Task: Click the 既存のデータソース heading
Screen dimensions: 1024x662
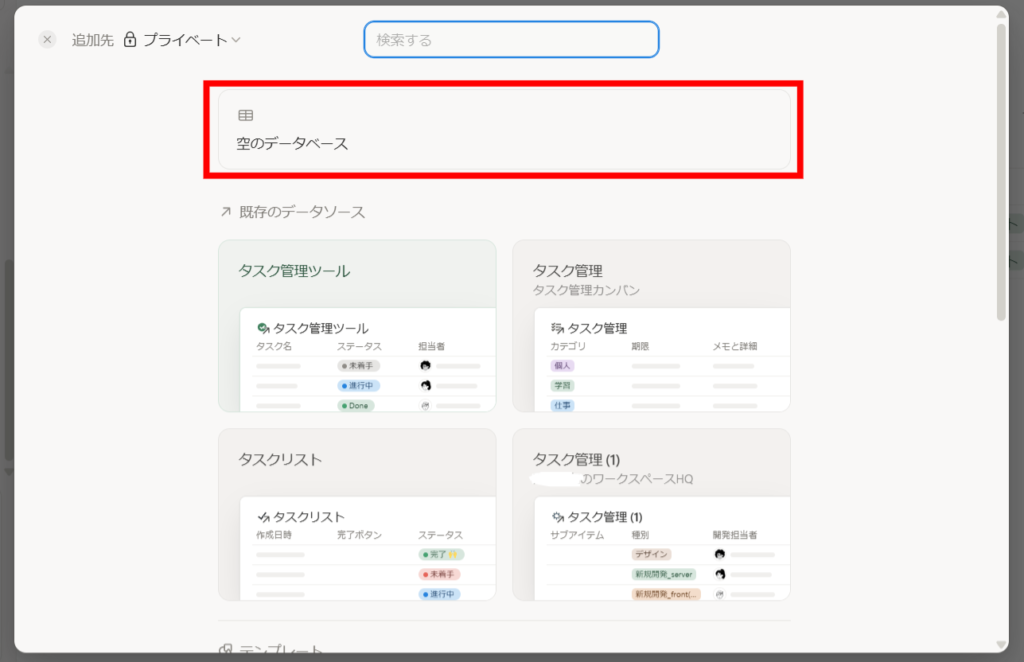Action: pos(302,212)
